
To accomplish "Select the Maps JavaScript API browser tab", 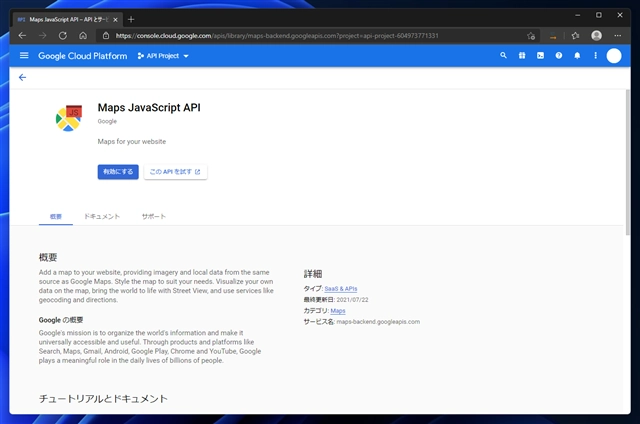I will 67,19.
